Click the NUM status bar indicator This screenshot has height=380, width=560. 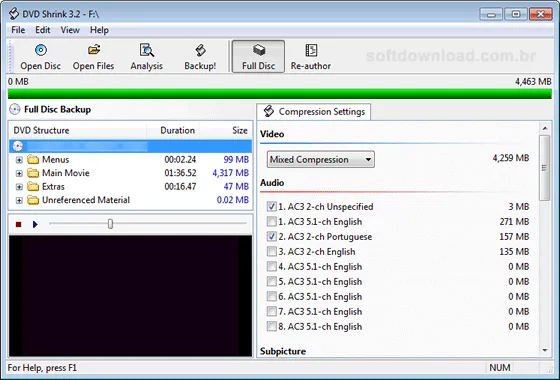click(x=500, y=368)
